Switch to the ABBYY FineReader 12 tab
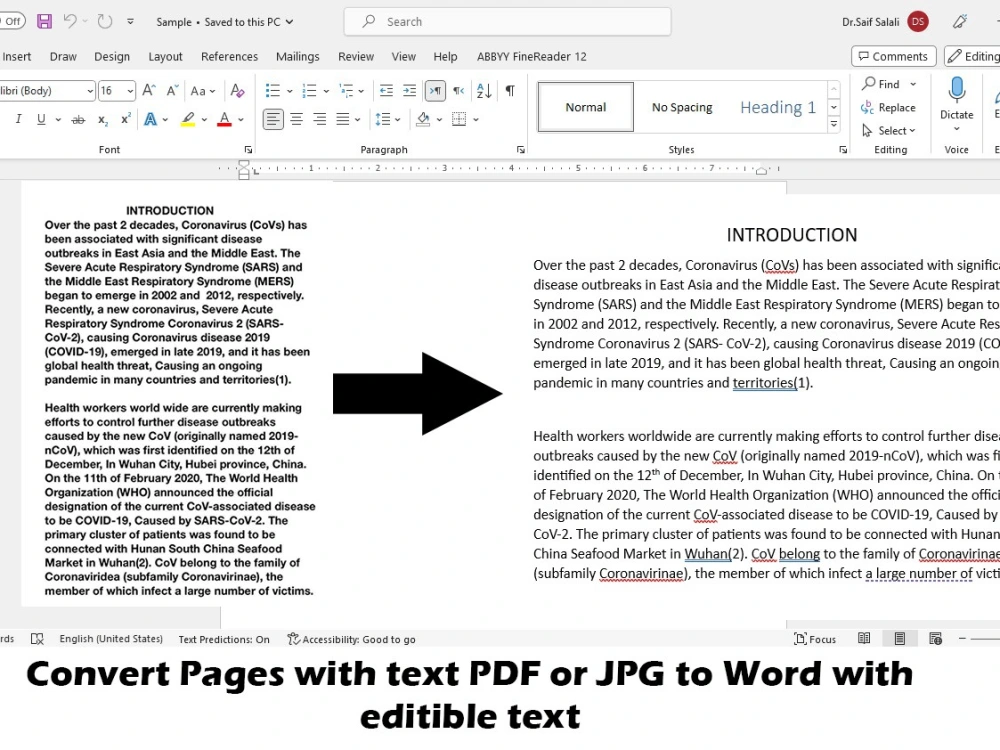This screenshot has width=1000, height=750. 531,57
